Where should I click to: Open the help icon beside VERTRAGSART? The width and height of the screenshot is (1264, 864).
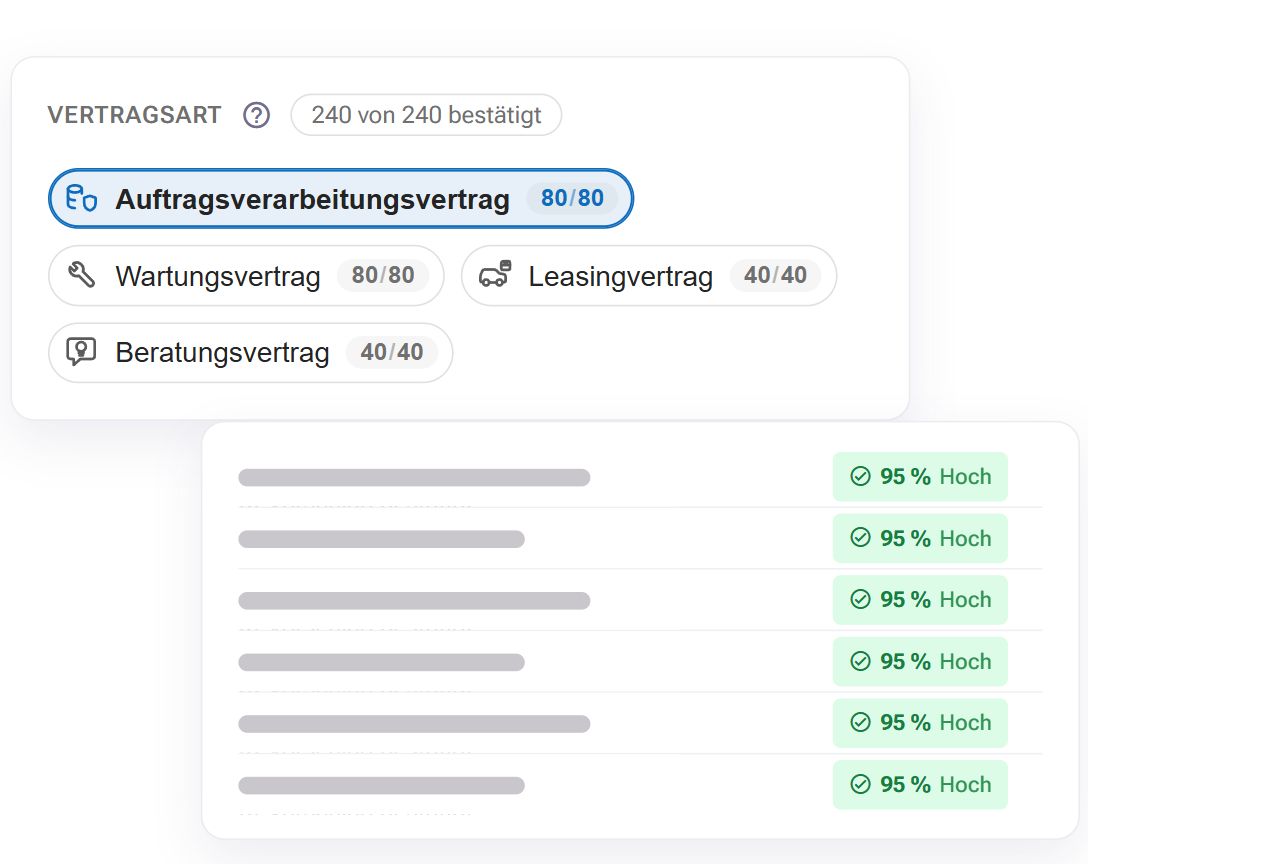pos(257,115)
